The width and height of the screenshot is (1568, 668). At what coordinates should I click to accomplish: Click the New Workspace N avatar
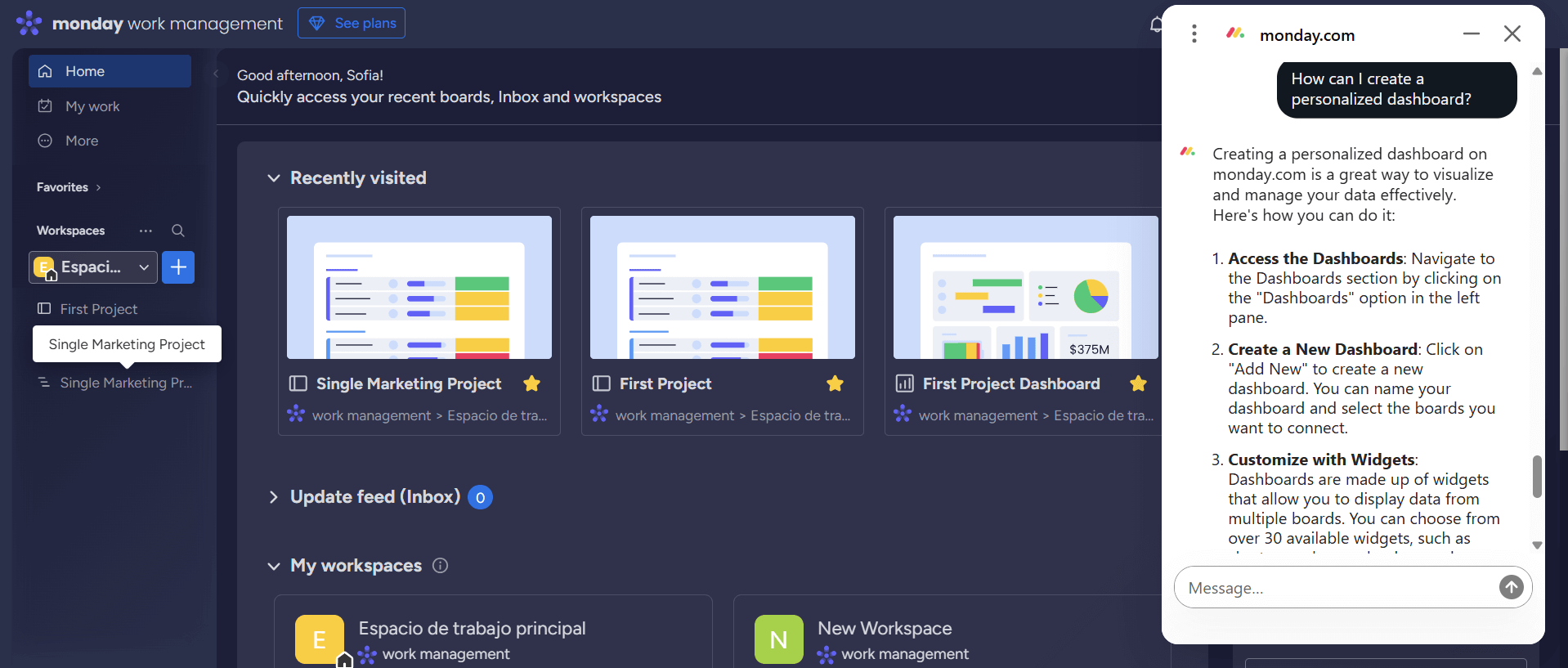[x=779, y=639]
